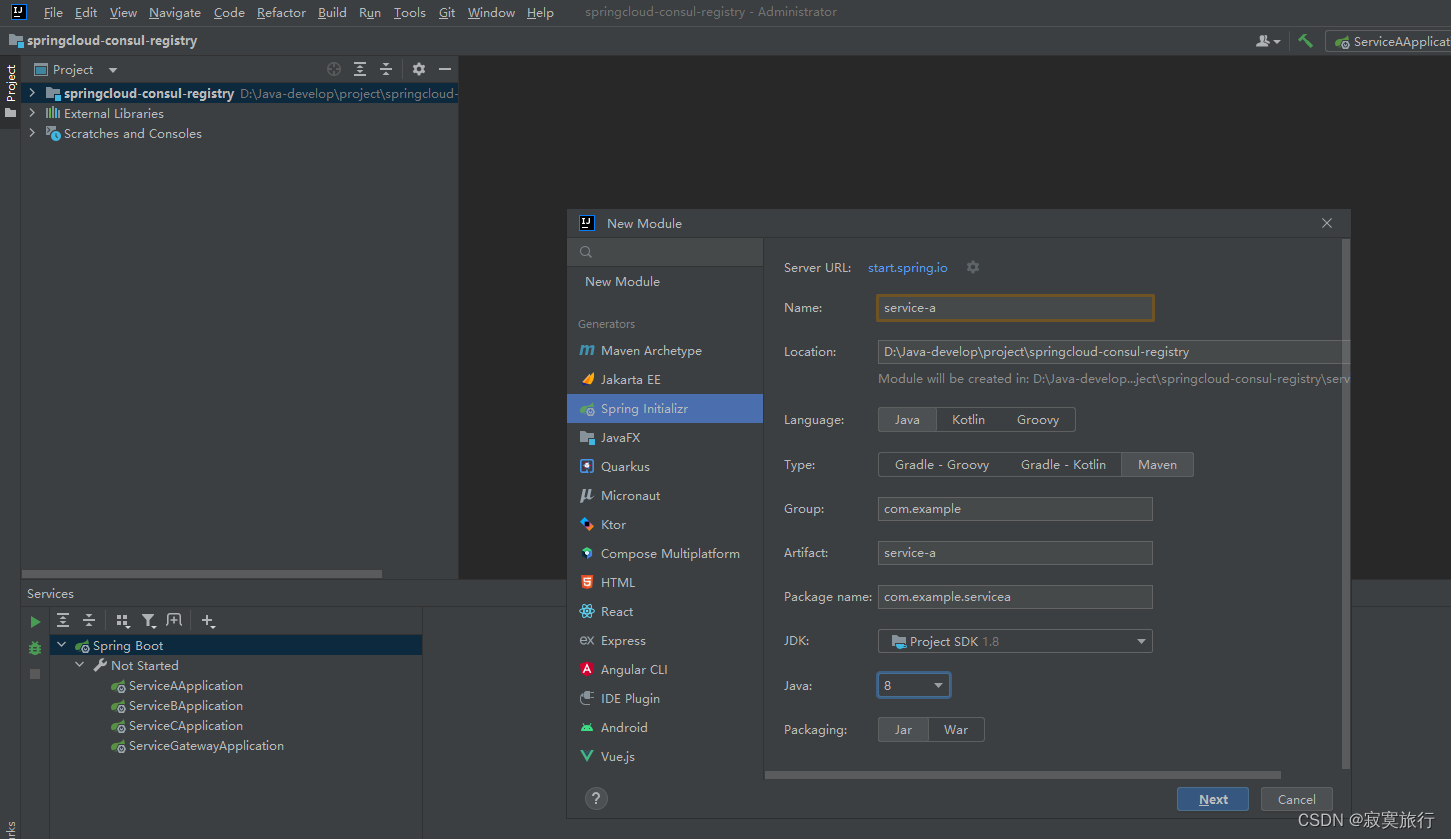1451x839 pixels.
Task: Expand all in the Project panel toolbar
Action: 360,69
